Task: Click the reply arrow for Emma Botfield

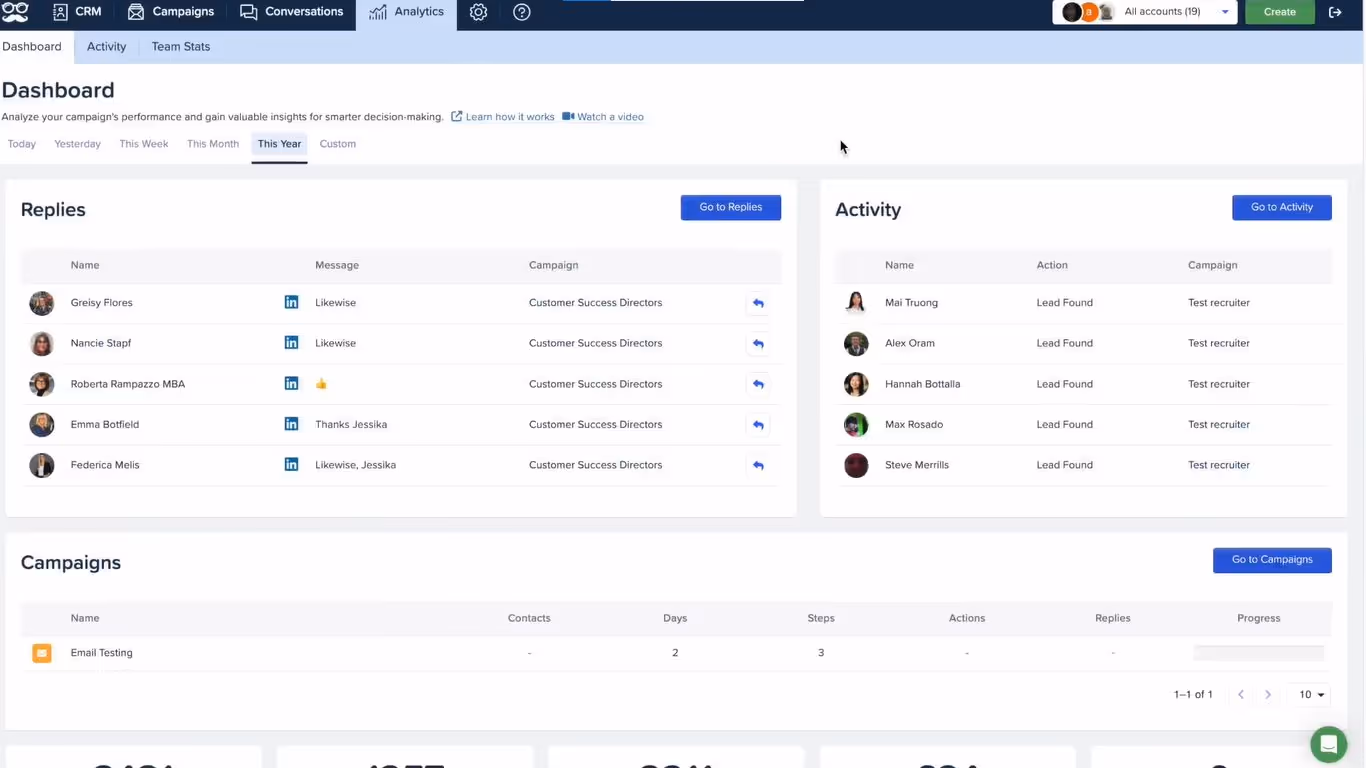Action: (x=758, y=424)
